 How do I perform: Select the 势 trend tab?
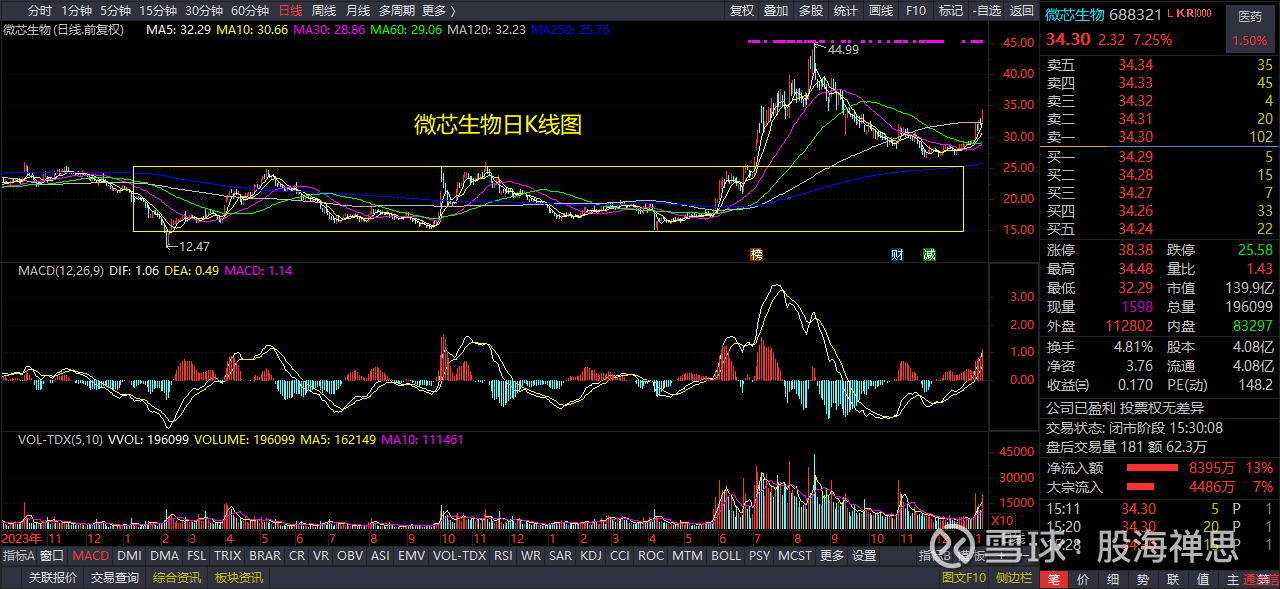pyautogui.click(x=1143, y=579)
